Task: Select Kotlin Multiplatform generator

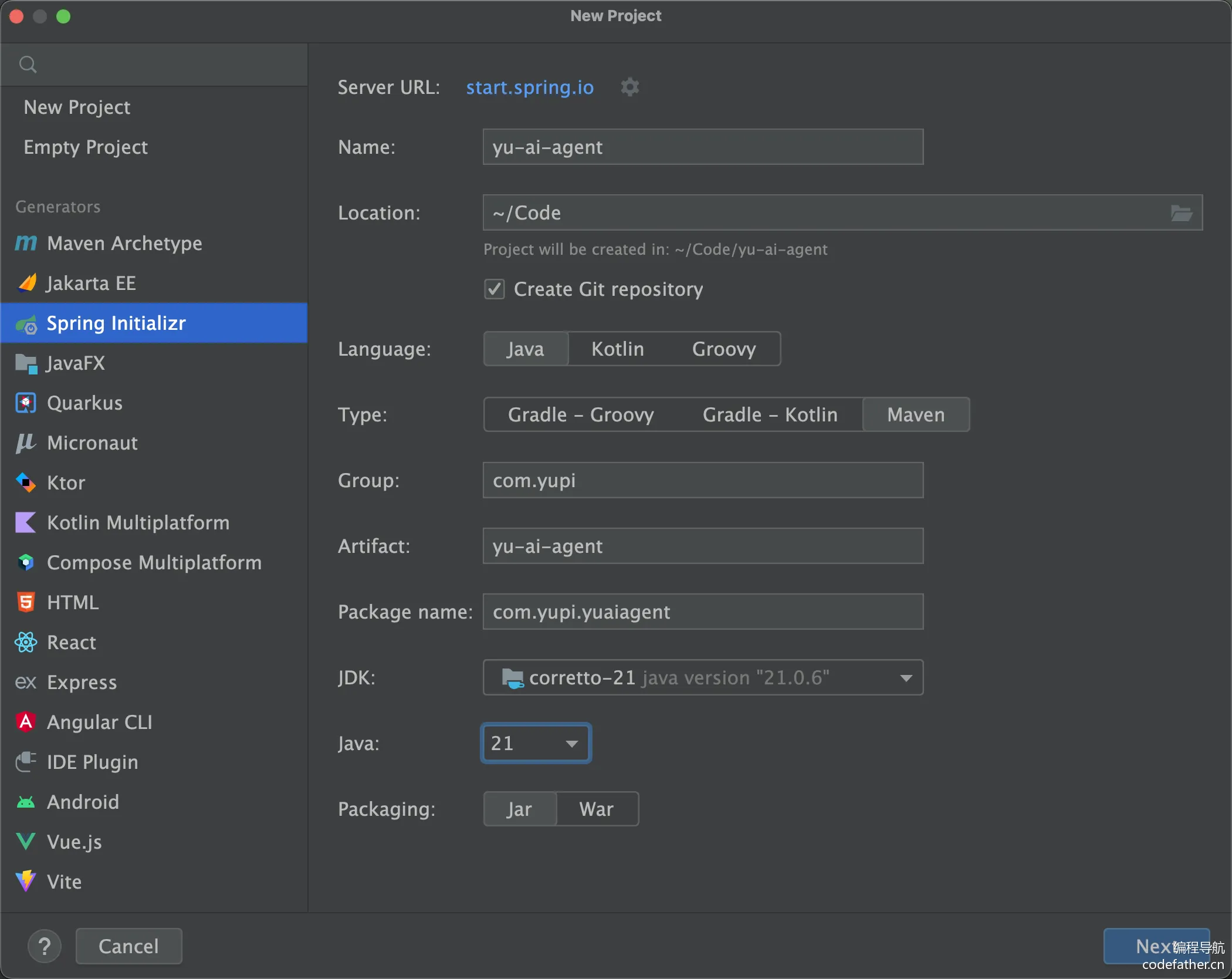Action: coord(154,523)
